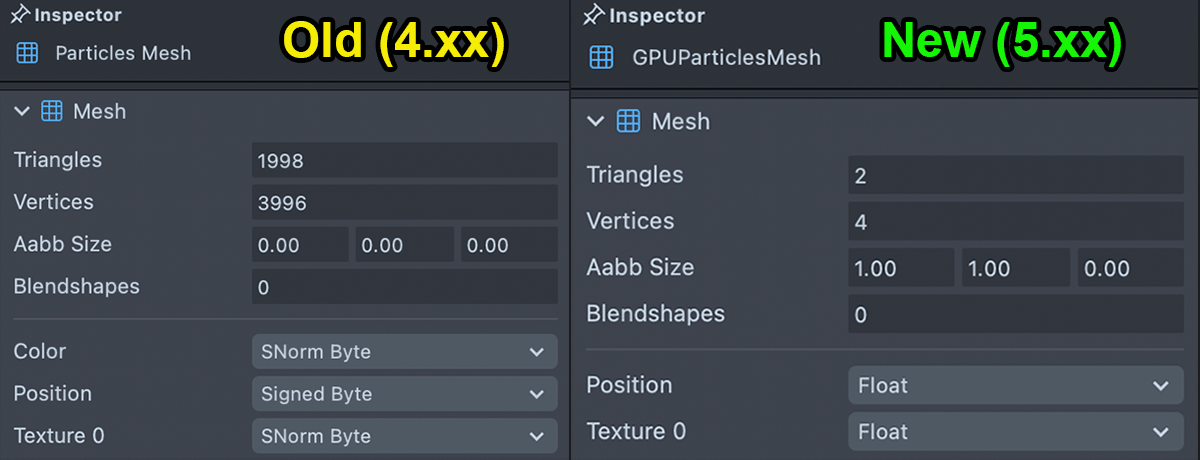Screen dimensions: 1200x460
Task: Open the Color format dropdown (SNorm Byte)
Action: click(x=404, y=352)
